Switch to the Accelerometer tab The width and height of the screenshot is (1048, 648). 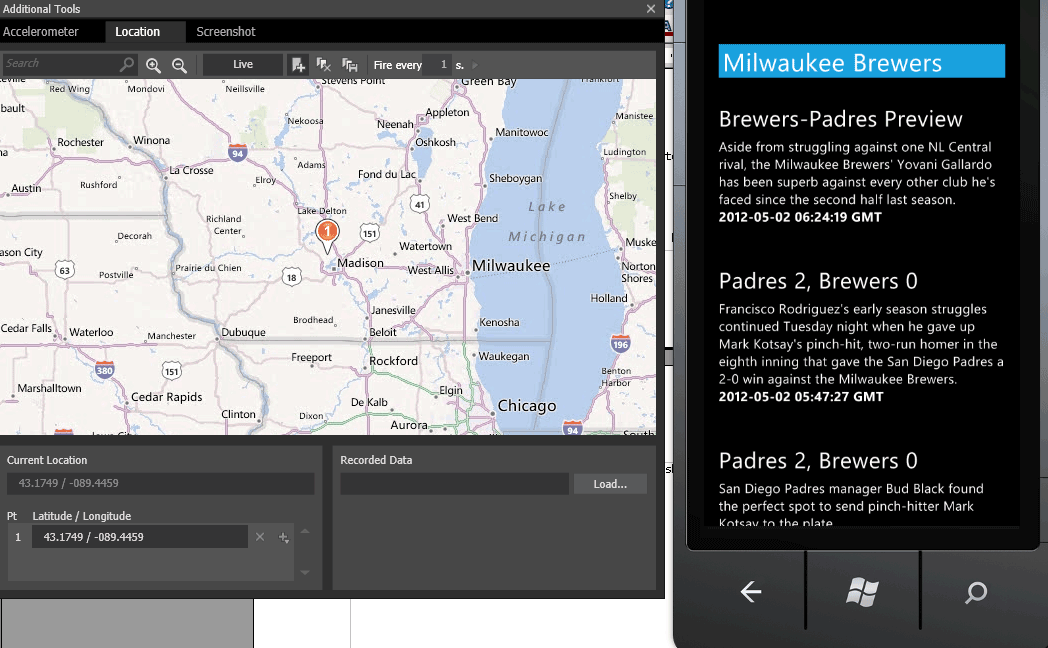coord(41,31)
